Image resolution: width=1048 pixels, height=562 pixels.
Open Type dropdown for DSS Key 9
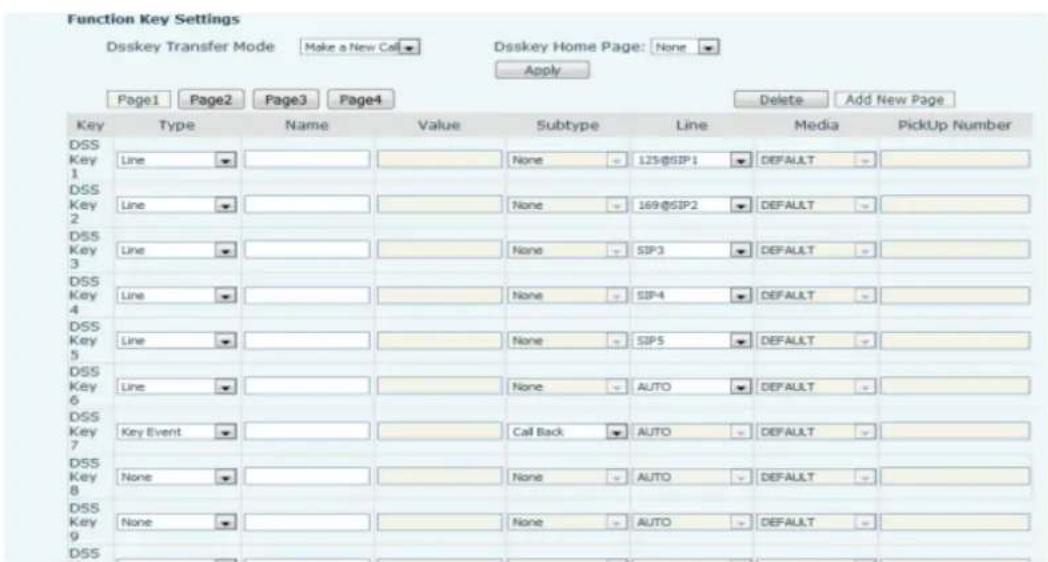176,522
